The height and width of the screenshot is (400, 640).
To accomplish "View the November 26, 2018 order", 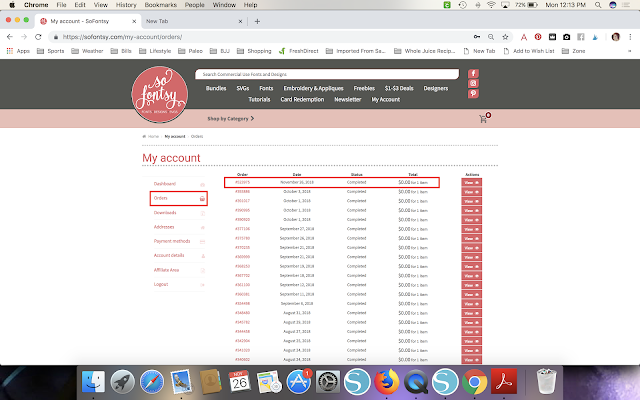I will (x=471, y=182).
